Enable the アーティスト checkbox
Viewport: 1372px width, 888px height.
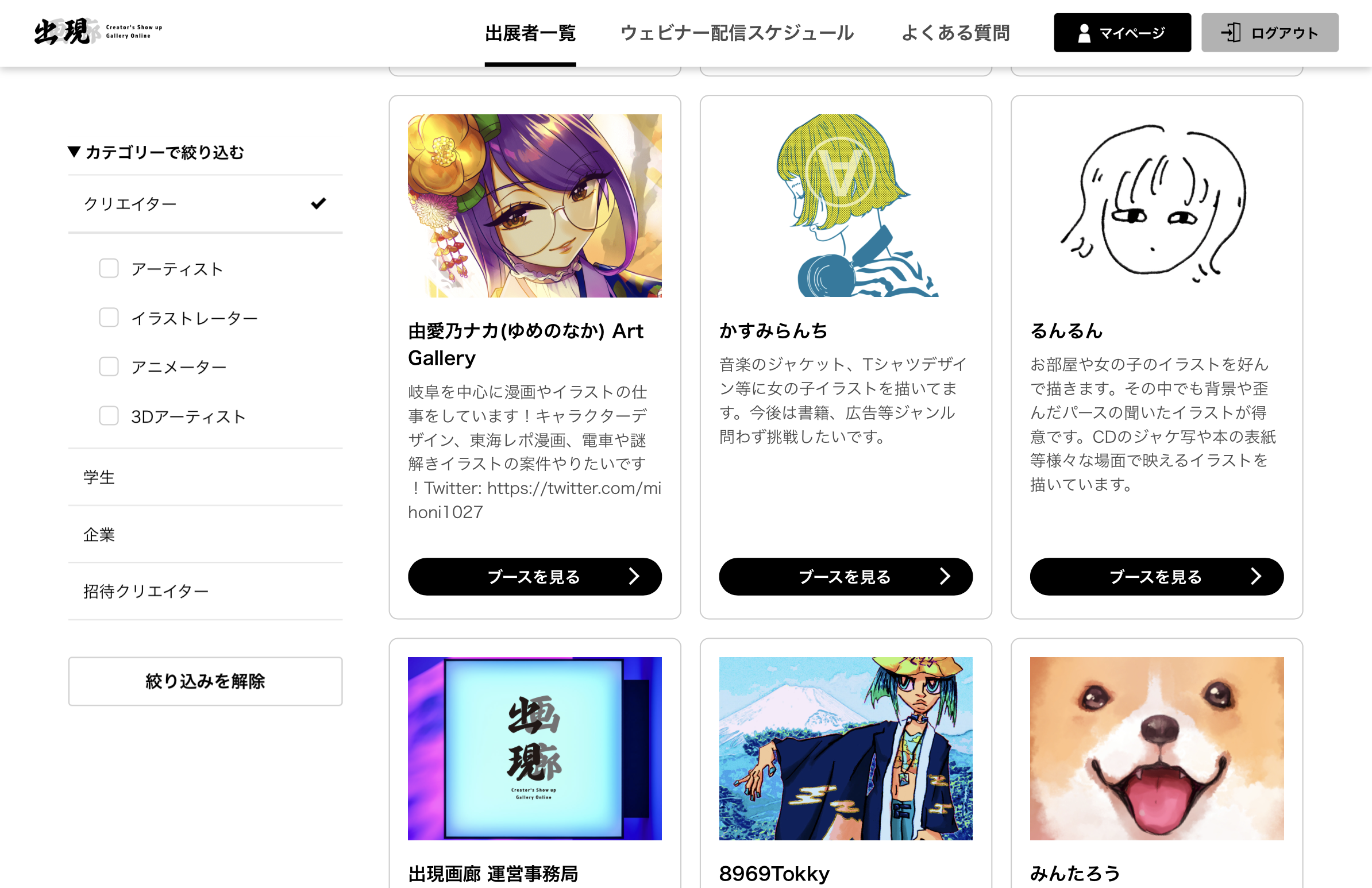(x=109, y=269)
